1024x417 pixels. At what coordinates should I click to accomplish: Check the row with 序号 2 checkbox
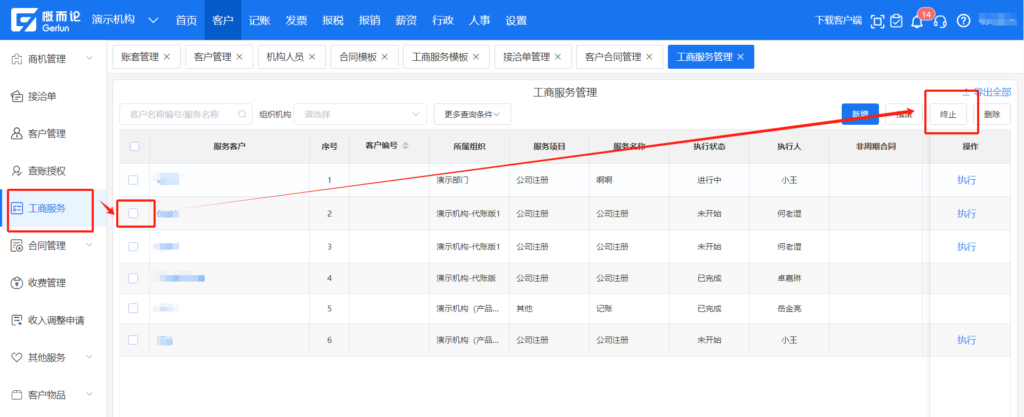[133, 213]
